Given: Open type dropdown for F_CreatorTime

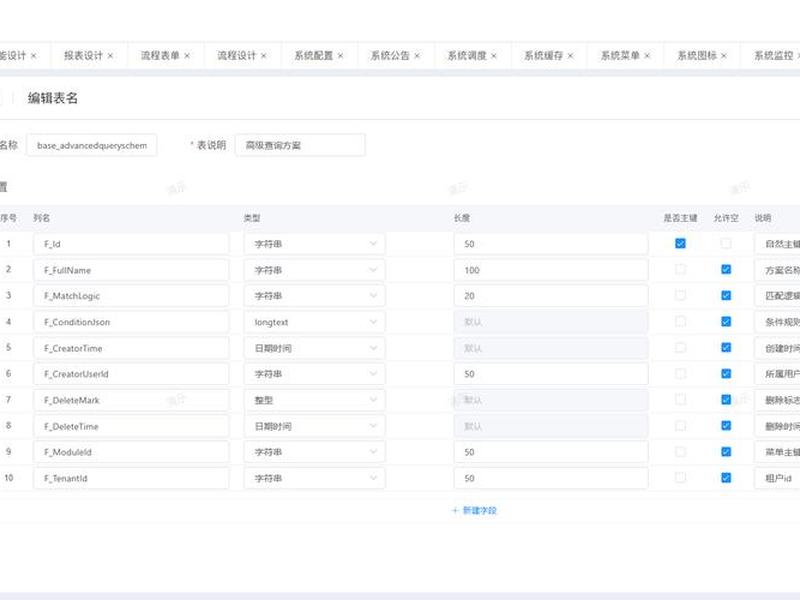Looking at the screenshot, I should coord(314,348).
